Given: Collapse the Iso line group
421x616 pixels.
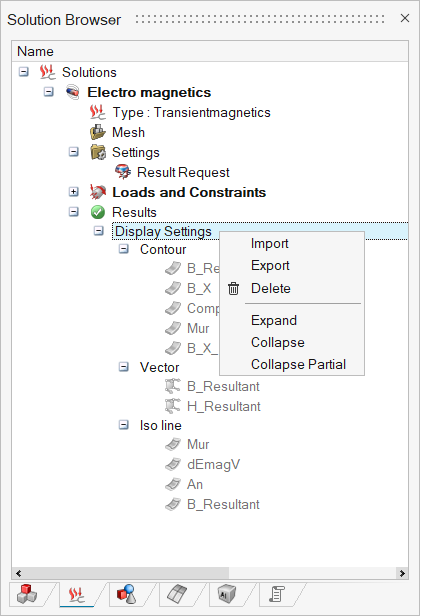Looking at the screenshot, I should point(123,425).
